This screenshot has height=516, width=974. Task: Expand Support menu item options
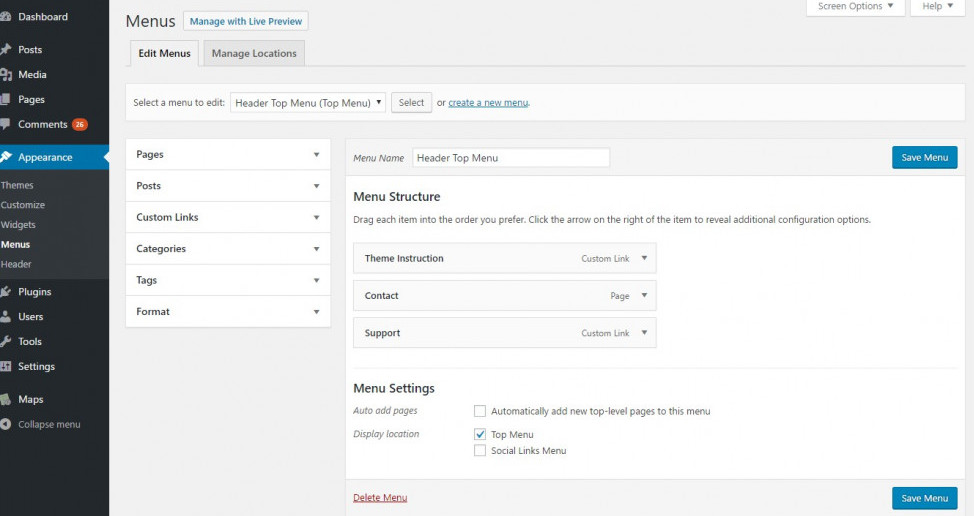tap(644, 332)
